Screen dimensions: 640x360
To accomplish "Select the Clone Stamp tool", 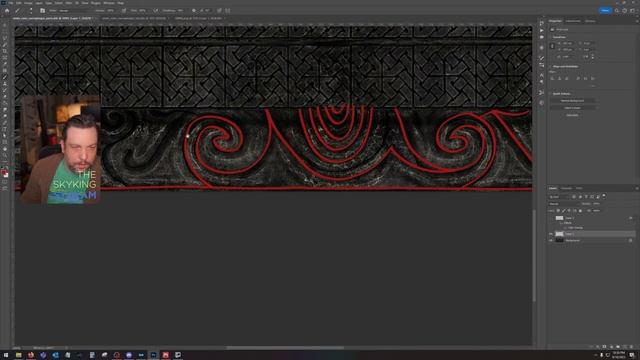I will pyautogui.click(x=5, y=84).
